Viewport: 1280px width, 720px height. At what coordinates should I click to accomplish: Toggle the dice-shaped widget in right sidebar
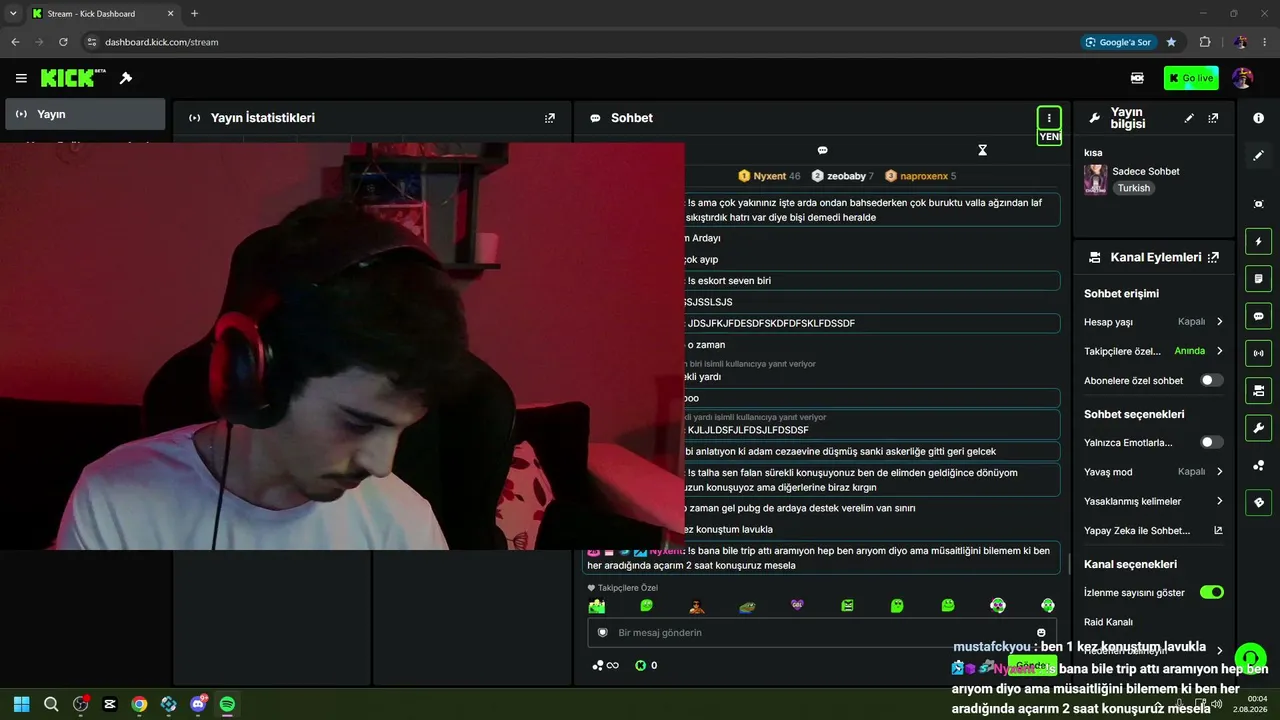coord(1258,502)
